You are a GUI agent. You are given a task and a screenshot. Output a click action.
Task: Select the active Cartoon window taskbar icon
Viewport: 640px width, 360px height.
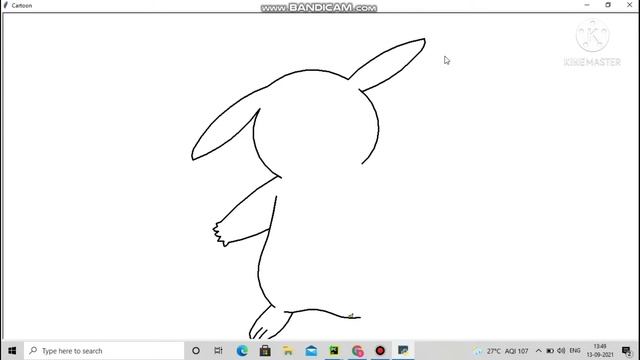[x=403, y=351]
